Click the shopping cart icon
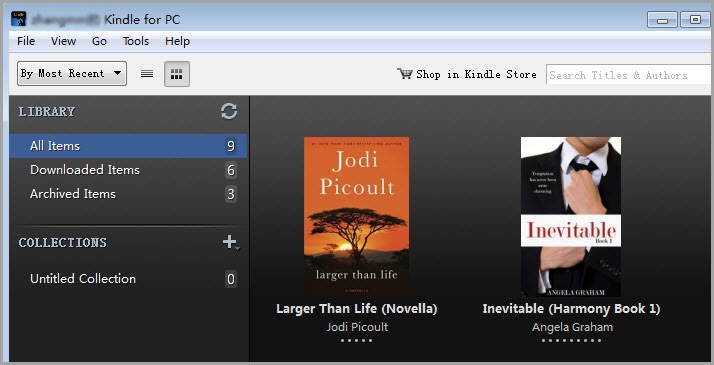This screenshot has height=365, width=714. pos(404,74)
